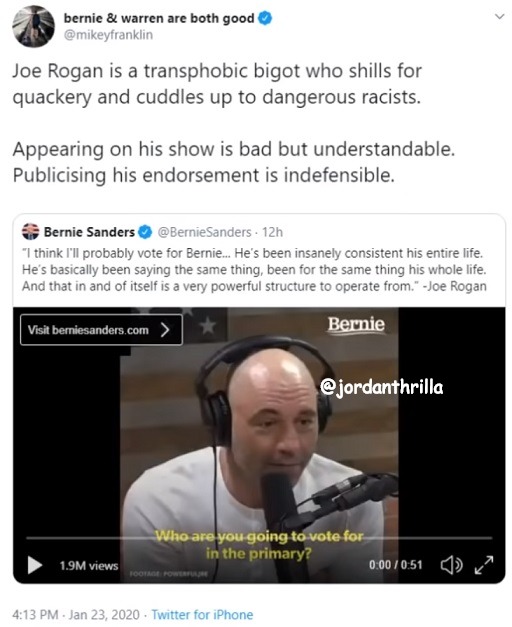Play the video with the play icon
The width and height of the screenshot is (512, 627).
(x=35, y=565)
